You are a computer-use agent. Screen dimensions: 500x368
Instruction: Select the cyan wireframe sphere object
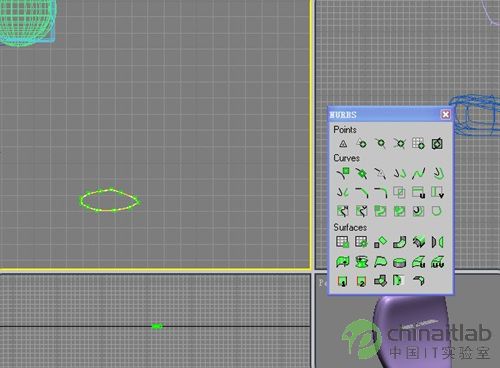28,22
